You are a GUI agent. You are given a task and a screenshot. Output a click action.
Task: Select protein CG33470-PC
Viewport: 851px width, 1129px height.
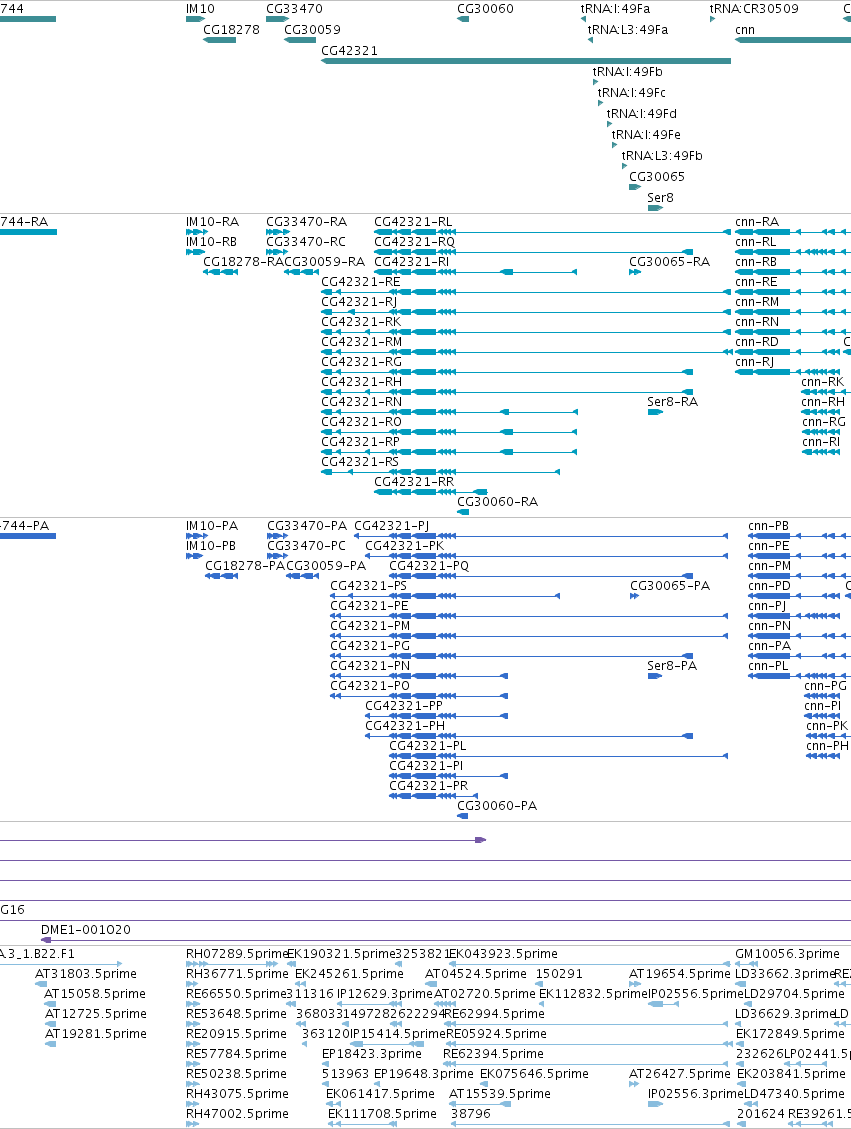(x=307, y=546)
